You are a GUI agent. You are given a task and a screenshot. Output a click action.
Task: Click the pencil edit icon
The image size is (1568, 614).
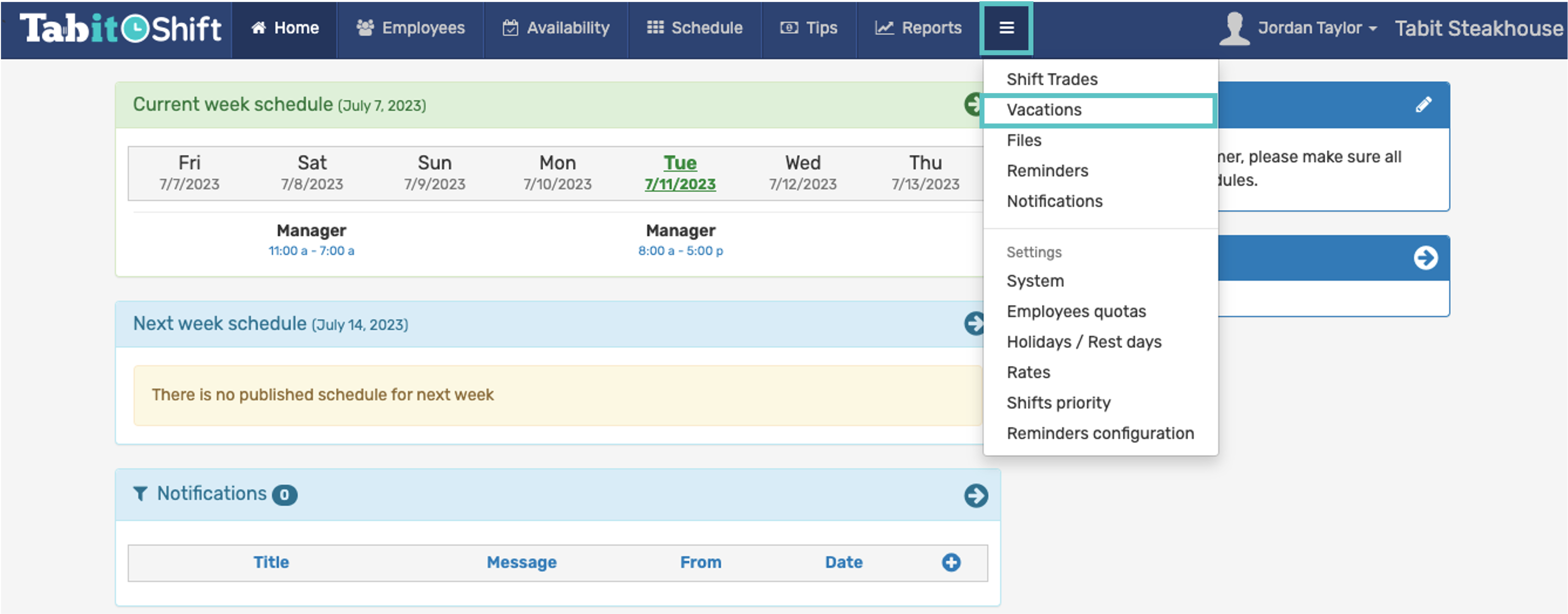(1423, 105)
